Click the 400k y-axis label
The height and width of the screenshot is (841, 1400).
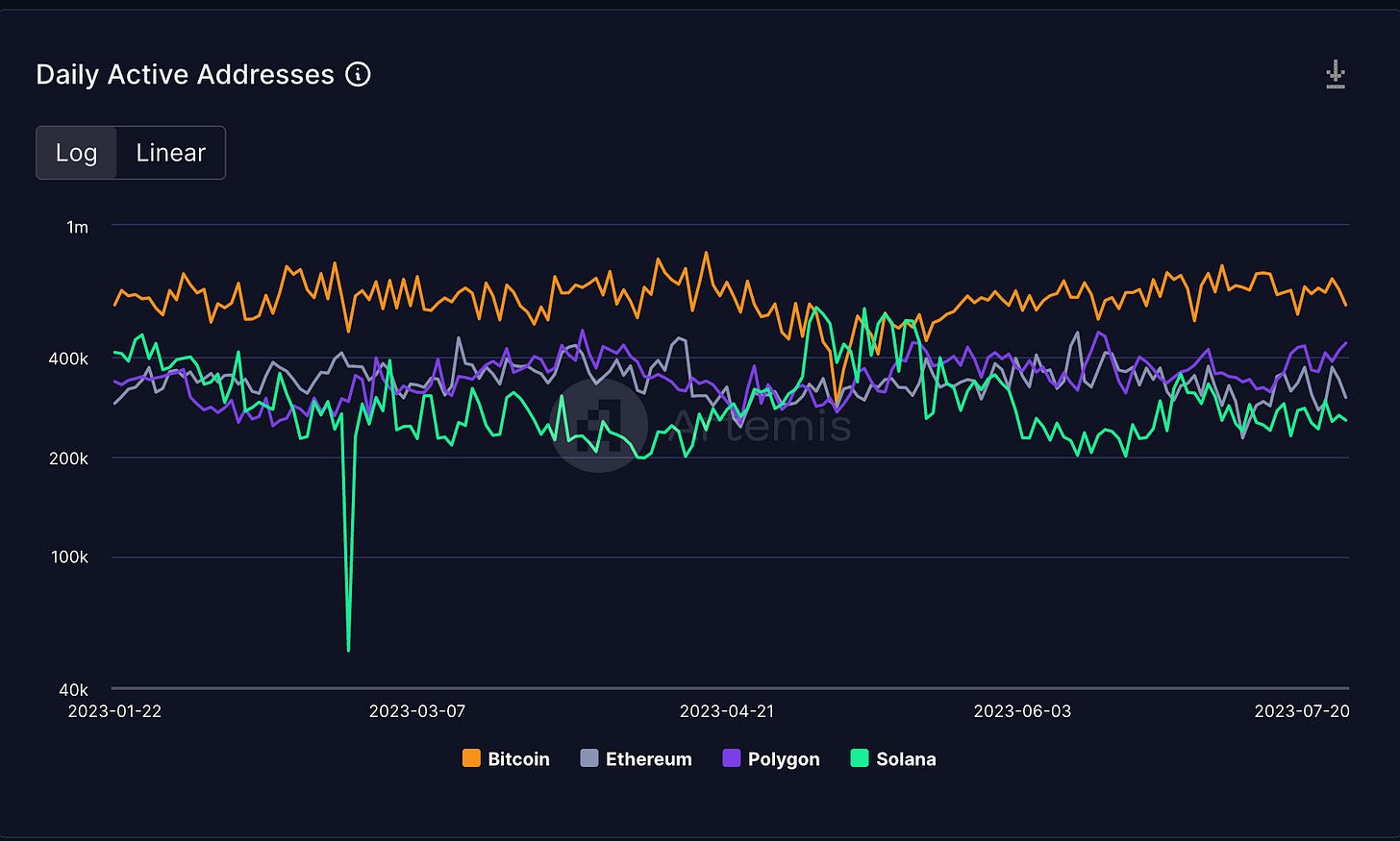click(x=68, y=359)
